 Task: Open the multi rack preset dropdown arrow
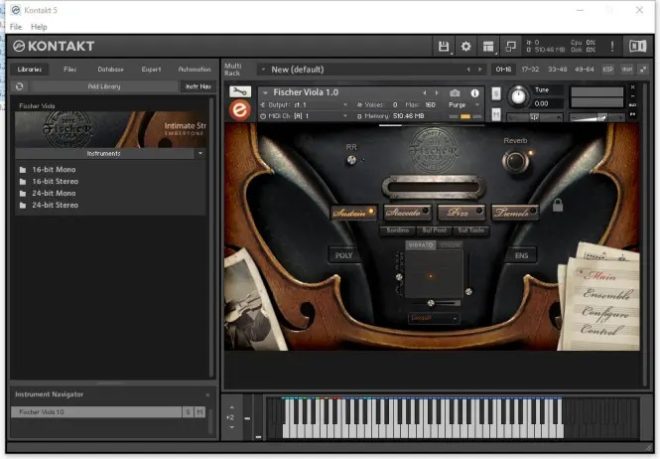263,69
